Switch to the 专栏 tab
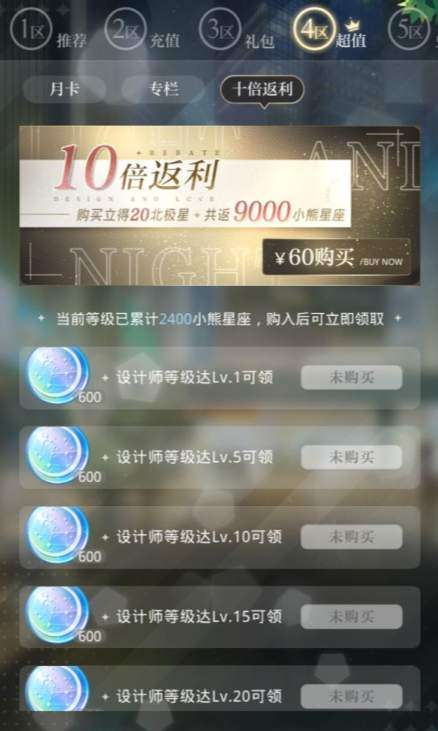 coord(163,89)
